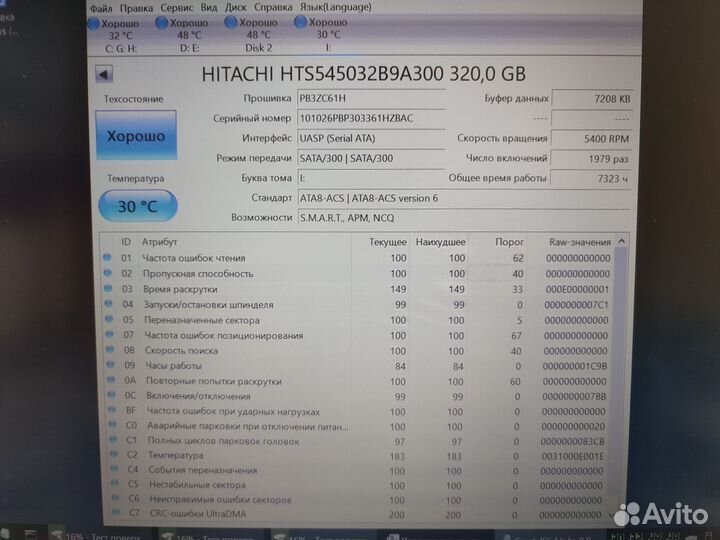Click the Raw-значения column header

(579, 242)
